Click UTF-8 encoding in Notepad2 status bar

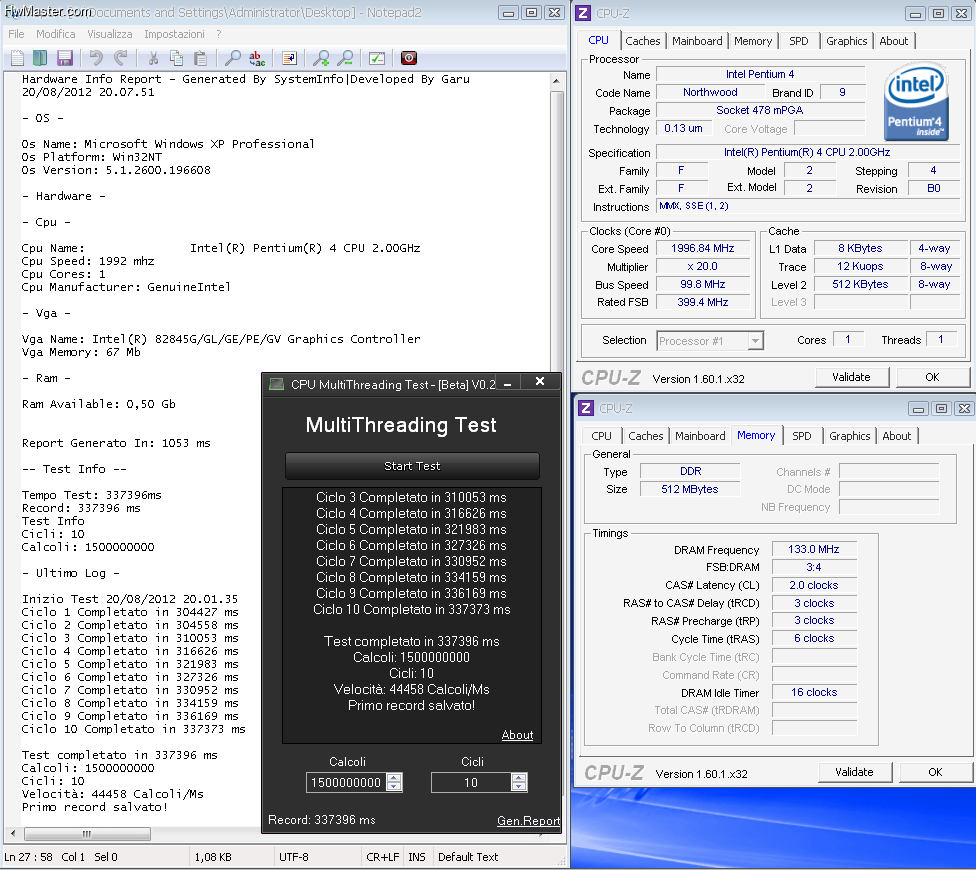coord(293,858)
